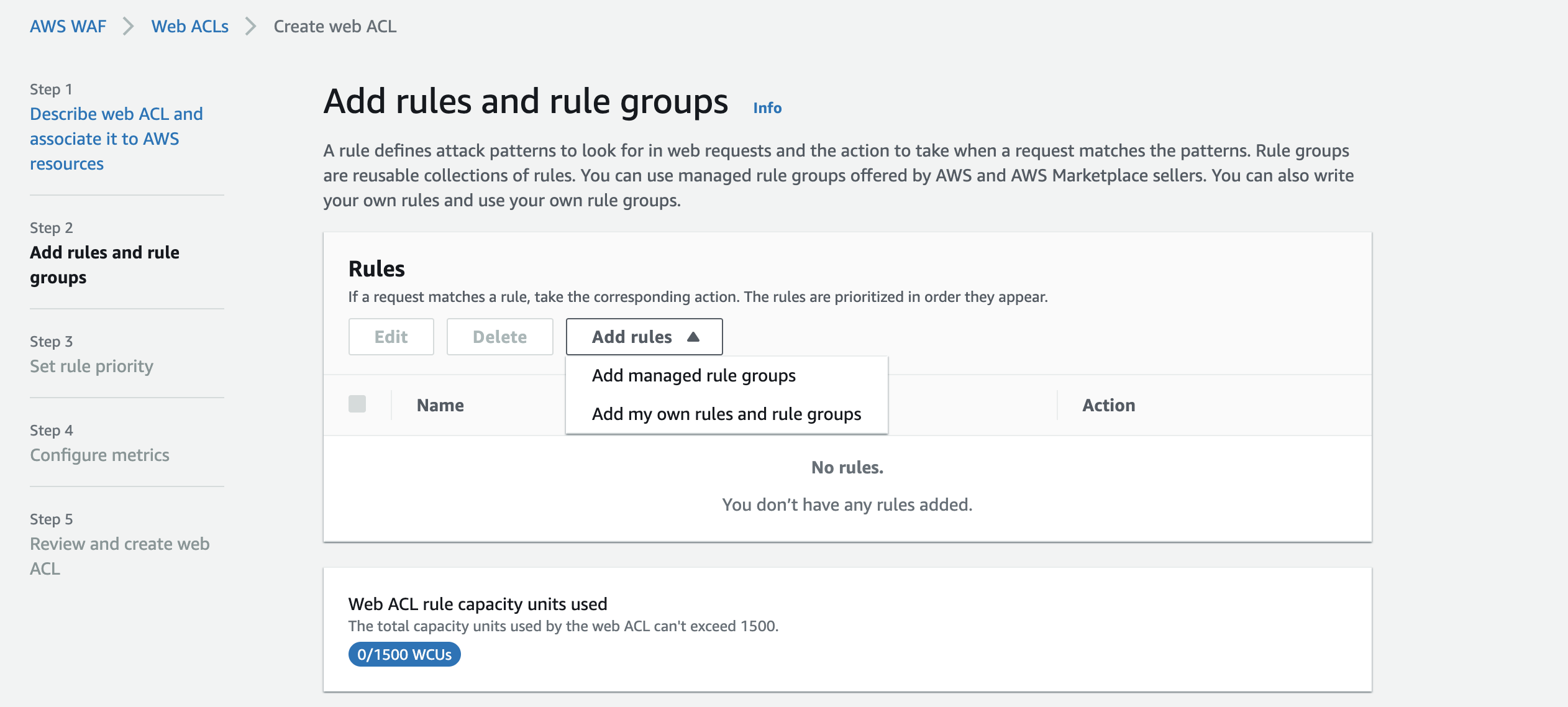Go to AWS WAF breadcrumb link

click(x=68, y=27)
